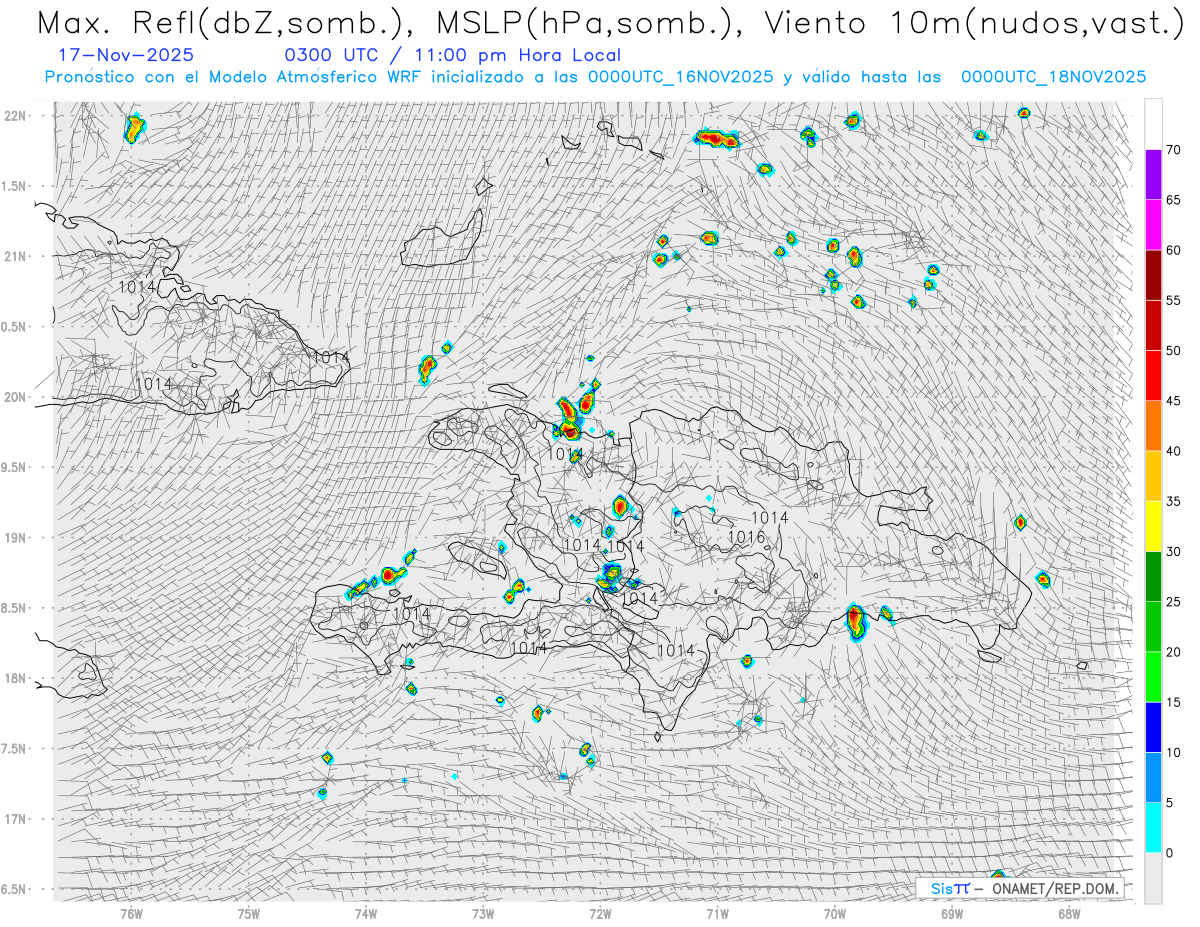Click the '20N' latitude label
The image size is (1200, 927).
click(x=14, y=397)
